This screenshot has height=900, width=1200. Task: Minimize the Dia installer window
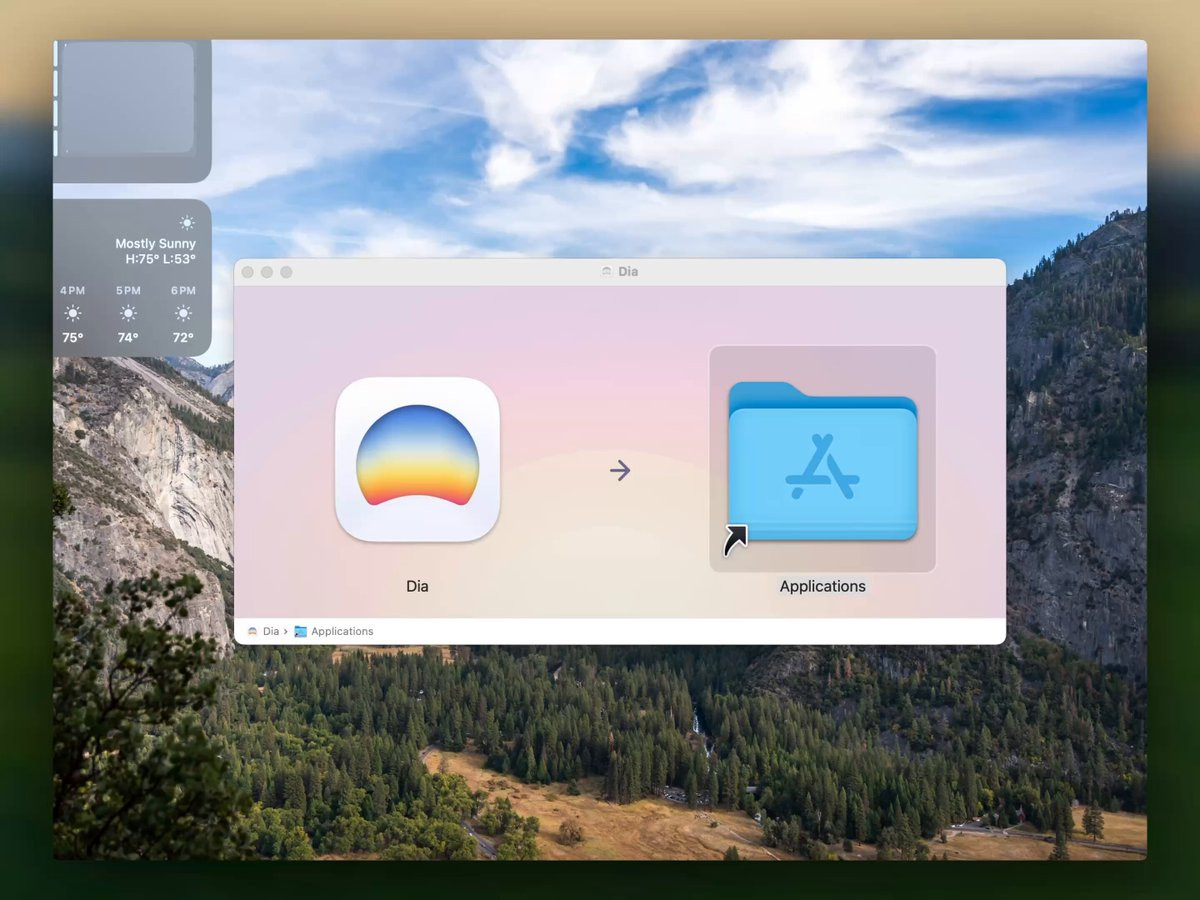pyautogui.click(x=267, y=272)
